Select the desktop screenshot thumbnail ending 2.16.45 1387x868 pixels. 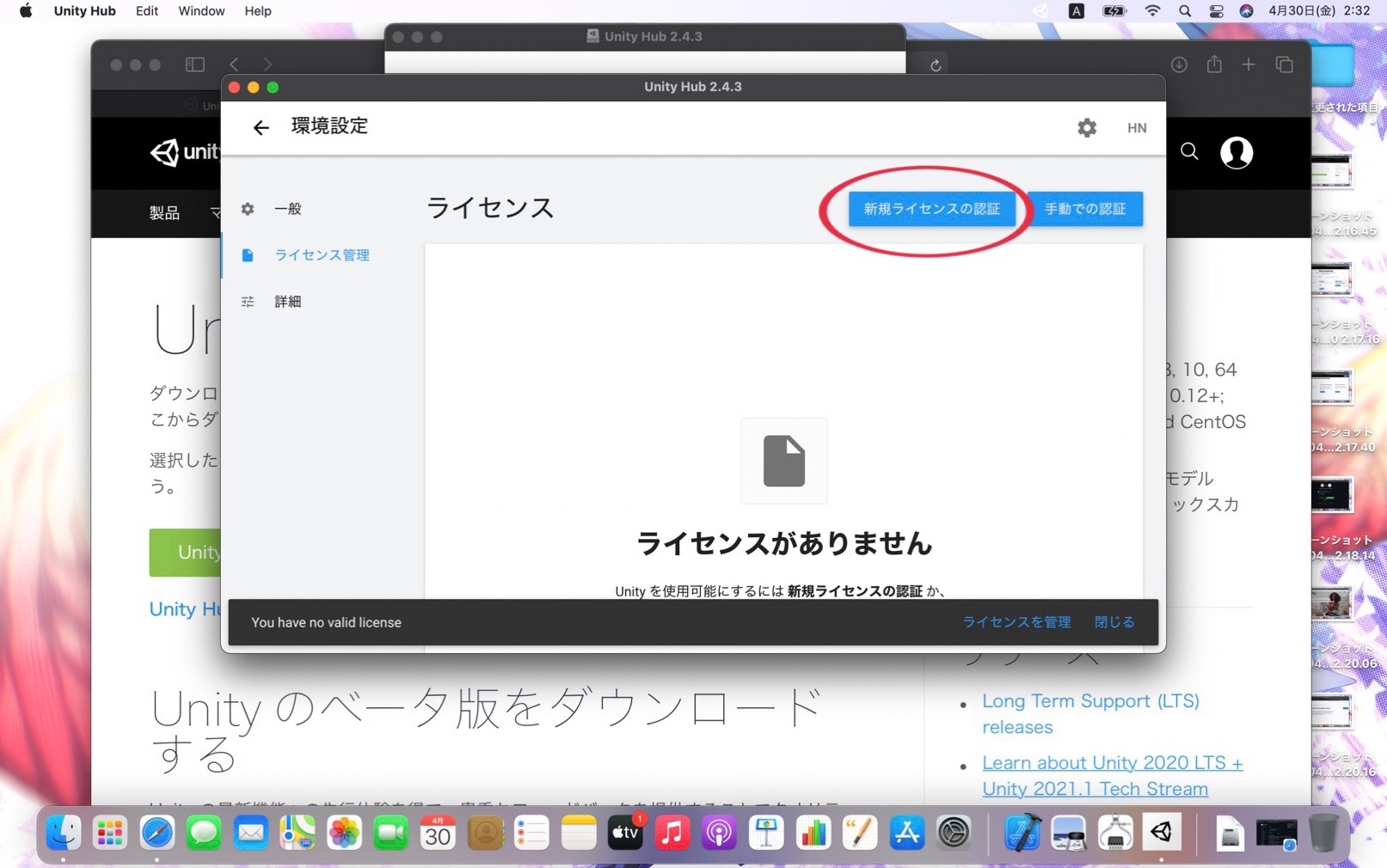tap(1333, 172)
